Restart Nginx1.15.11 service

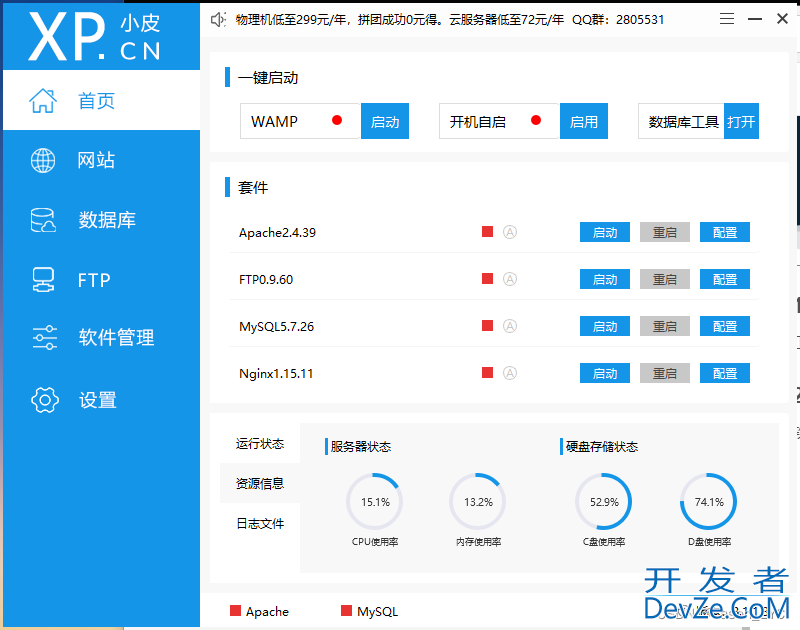(665, 373)
